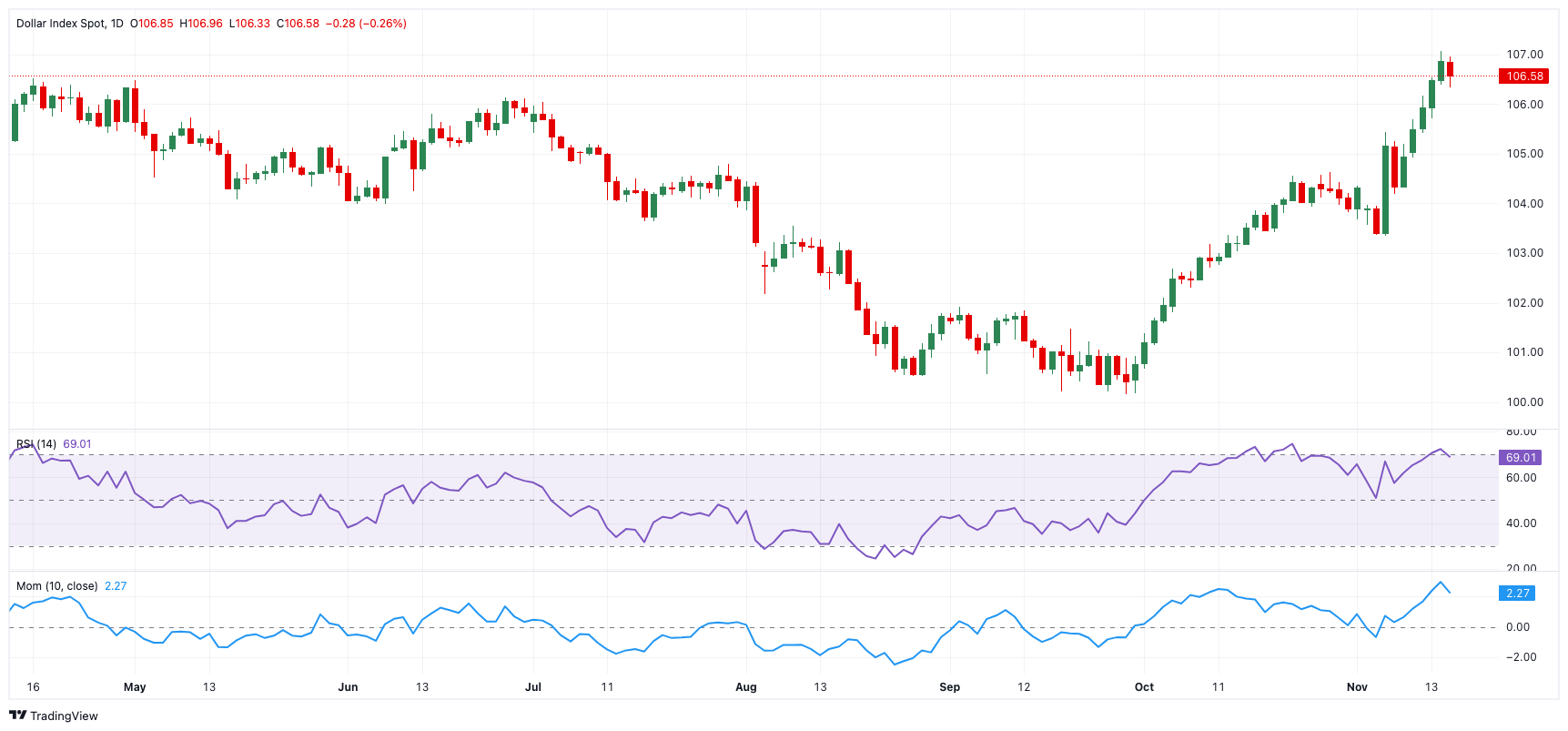Click the high value H106.96
This screenshot has width=1568, height=731.
pos(201,24)
